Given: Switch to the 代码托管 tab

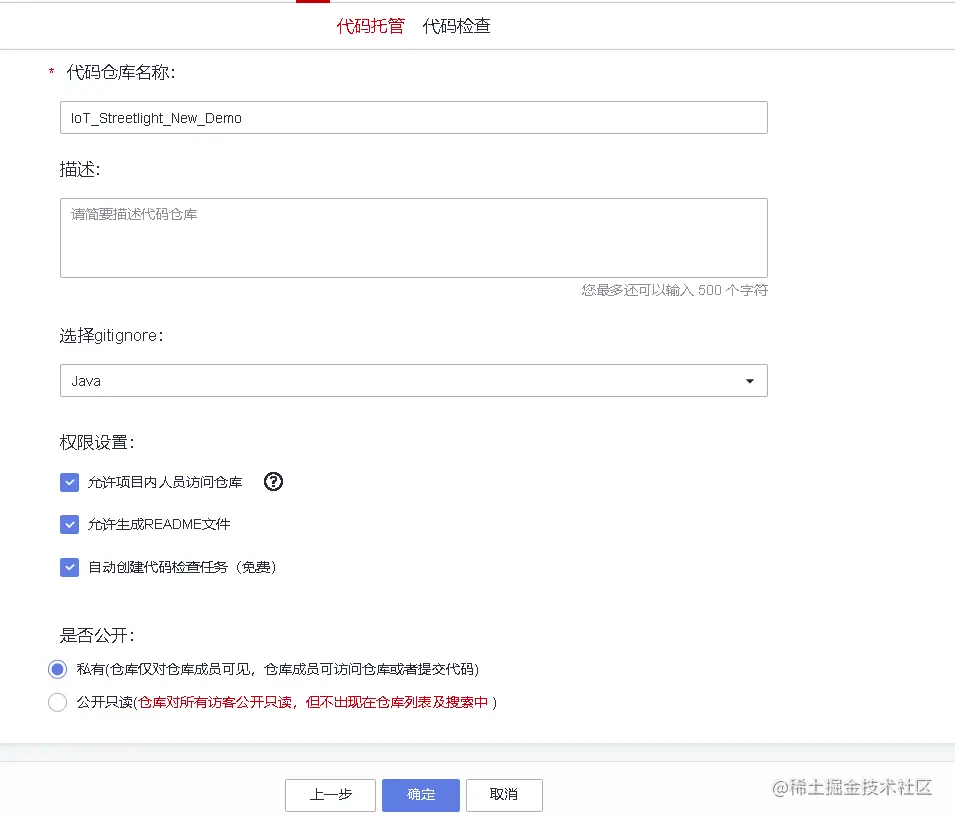Looking at the screenshot, I should point(370,26).
